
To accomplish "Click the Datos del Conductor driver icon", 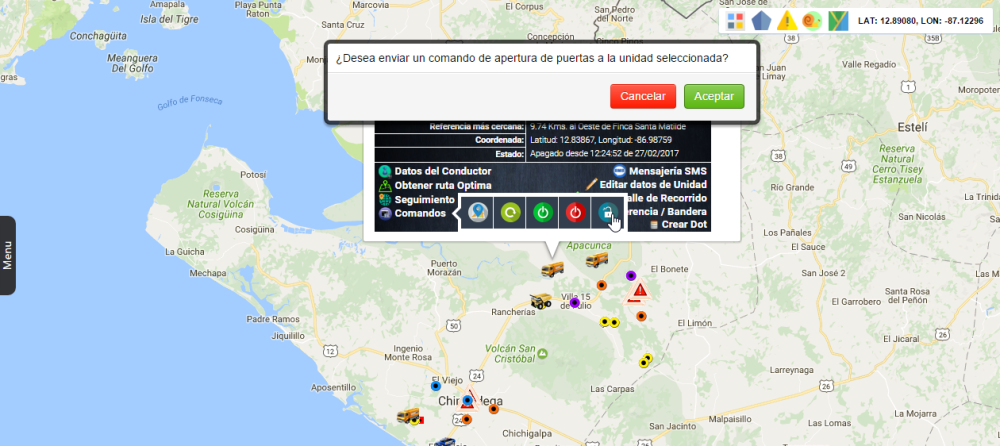I will point(384,171).
